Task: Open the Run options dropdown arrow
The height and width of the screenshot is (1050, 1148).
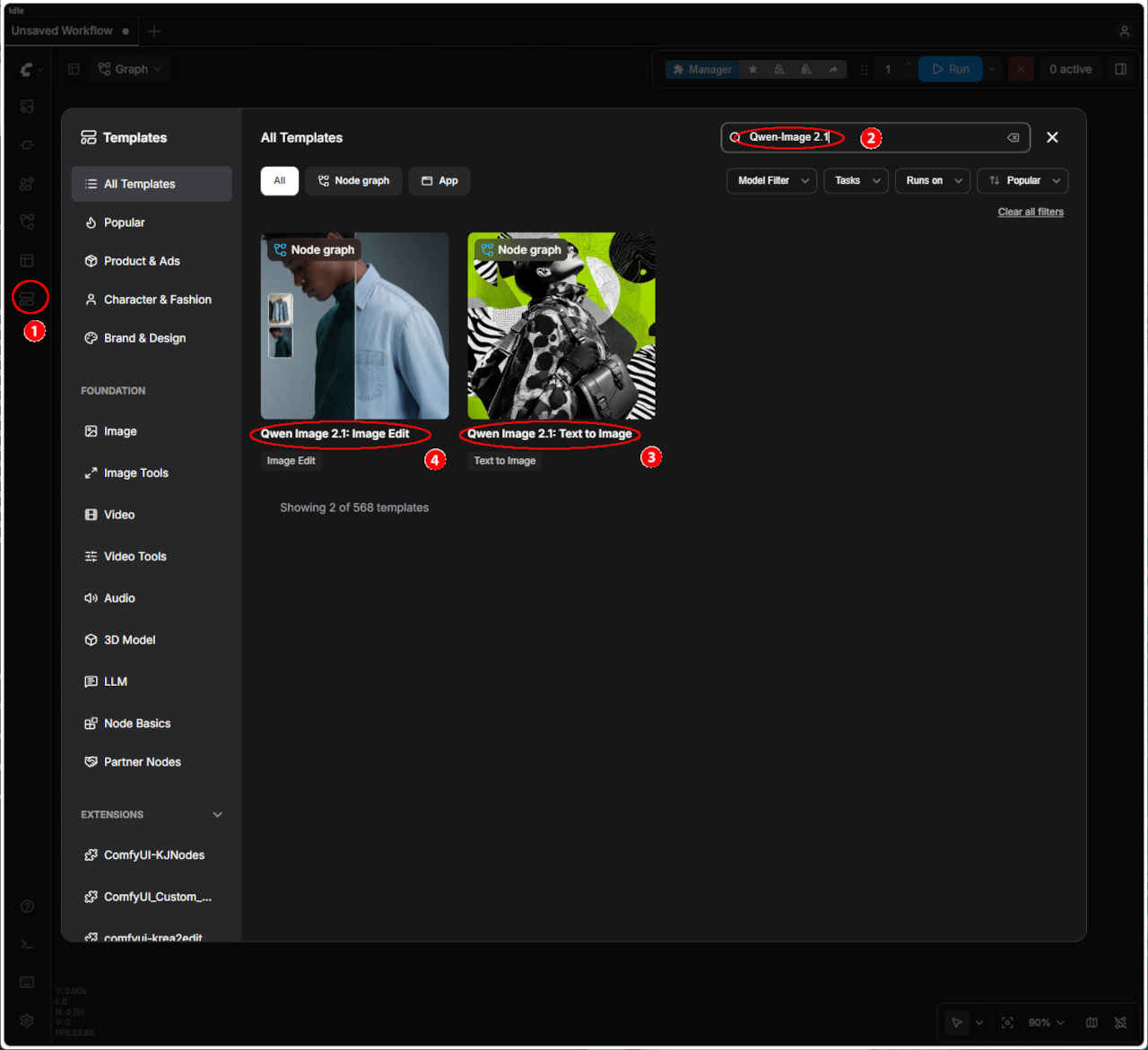Action: click(992, 69)
